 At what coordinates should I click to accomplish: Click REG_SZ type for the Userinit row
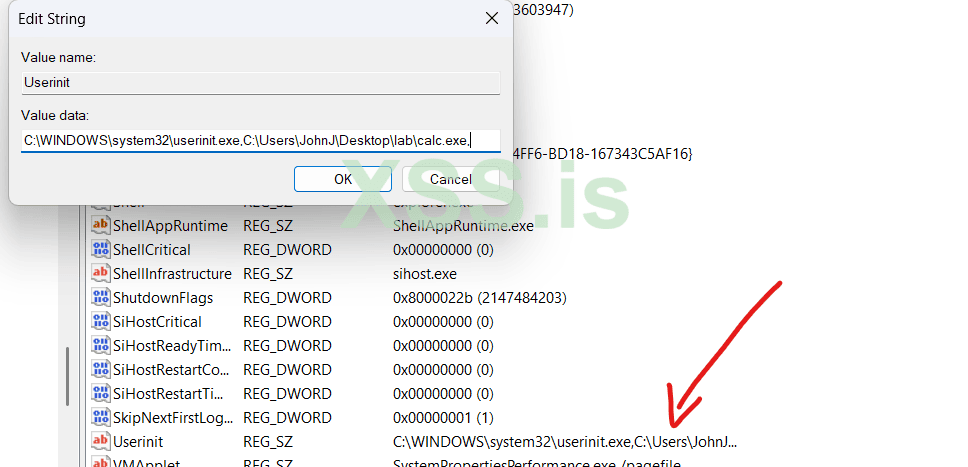268,442
